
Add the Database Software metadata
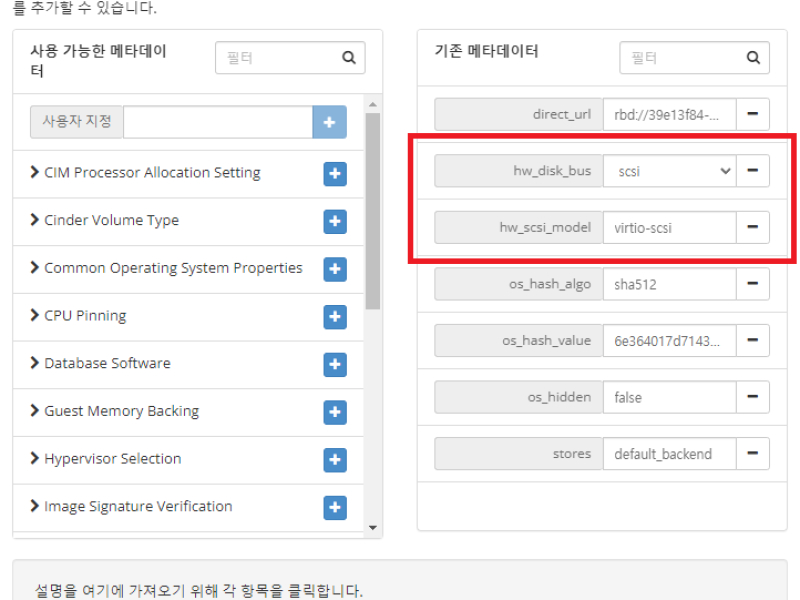(x=335, y=364)
